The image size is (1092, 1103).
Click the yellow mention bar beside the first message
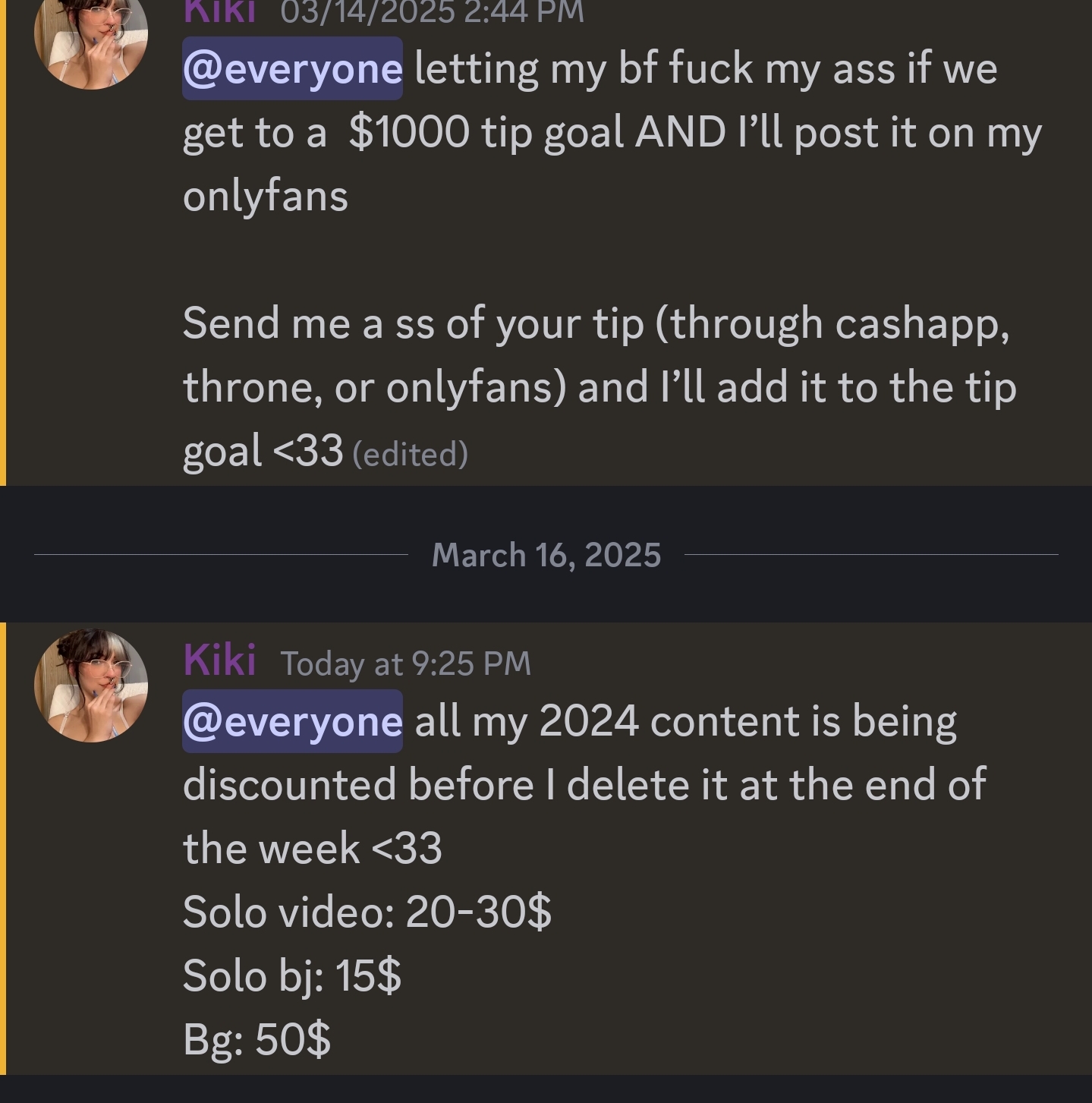tap(3, 243)
